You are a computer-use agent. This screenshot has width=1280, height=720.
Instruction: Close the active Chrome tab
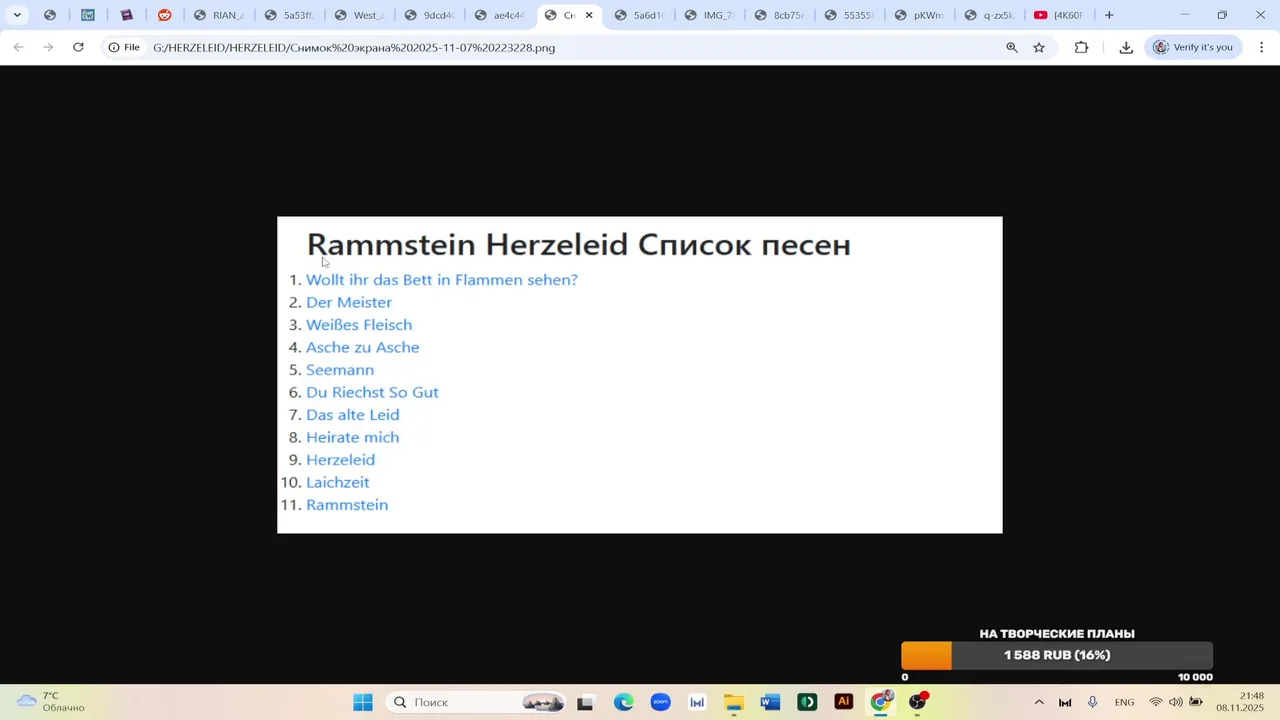(589, 15)
